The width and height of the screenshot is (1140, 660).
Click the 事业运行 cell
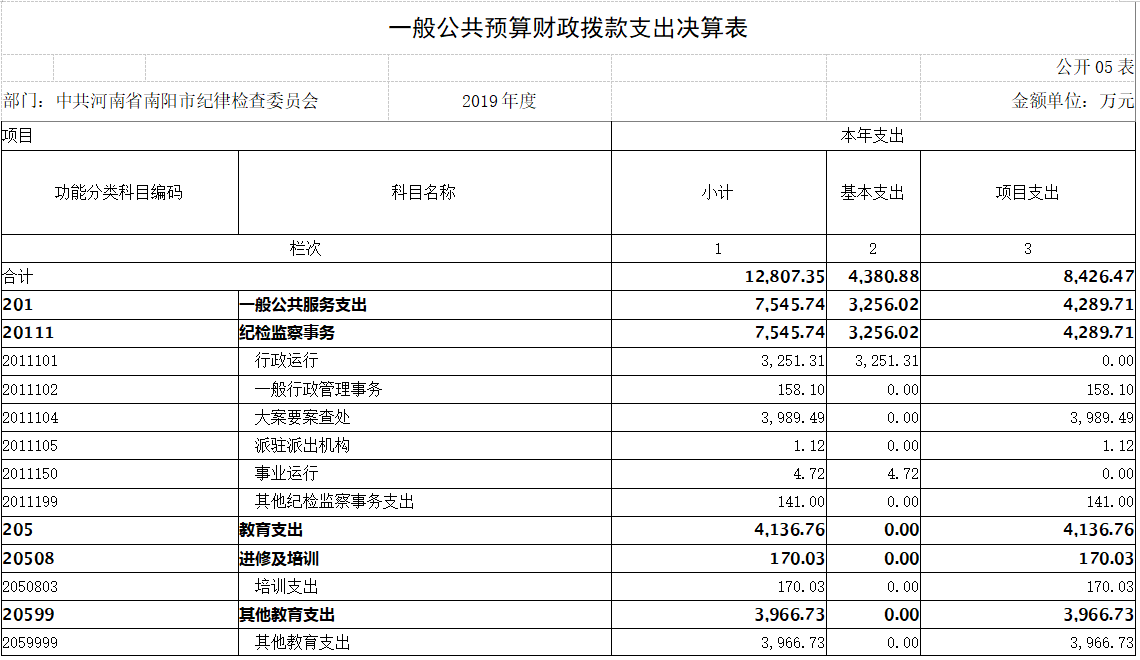click(425, 474)
